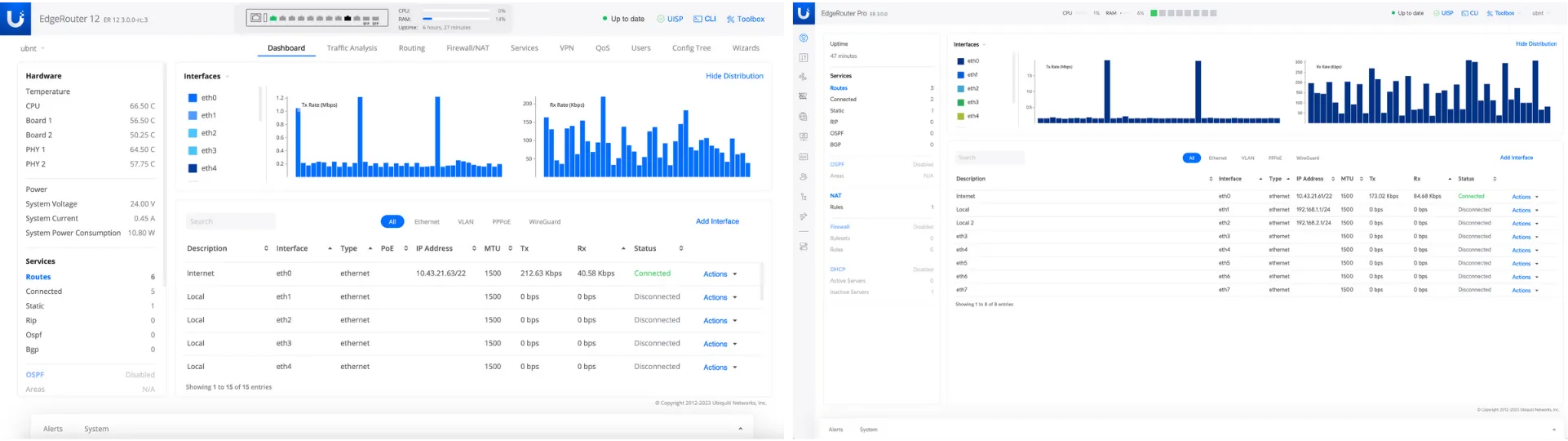Screen dimensions: 1568x441
Task: Select Traffic Analysis icon in Pro sidebar
Action: click(x=804, y=58)
